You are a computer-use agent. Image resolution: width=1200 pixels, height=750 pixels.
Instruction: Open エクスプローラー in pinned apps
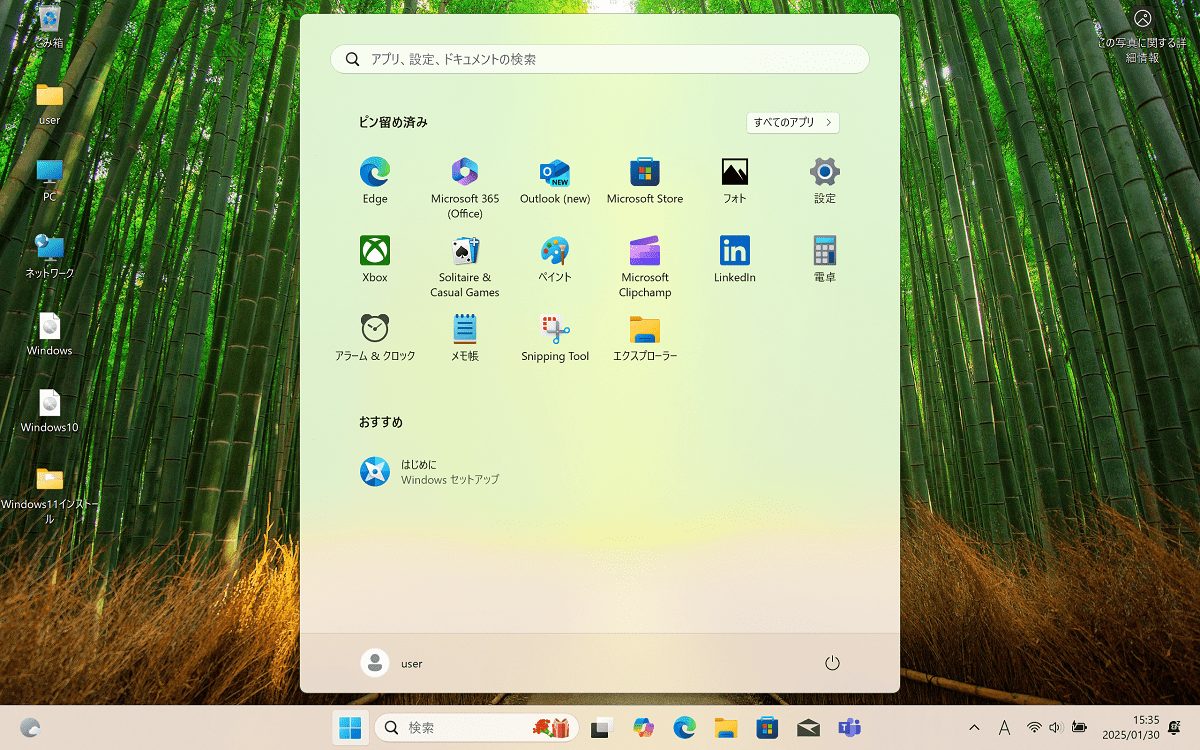point(645,338)
